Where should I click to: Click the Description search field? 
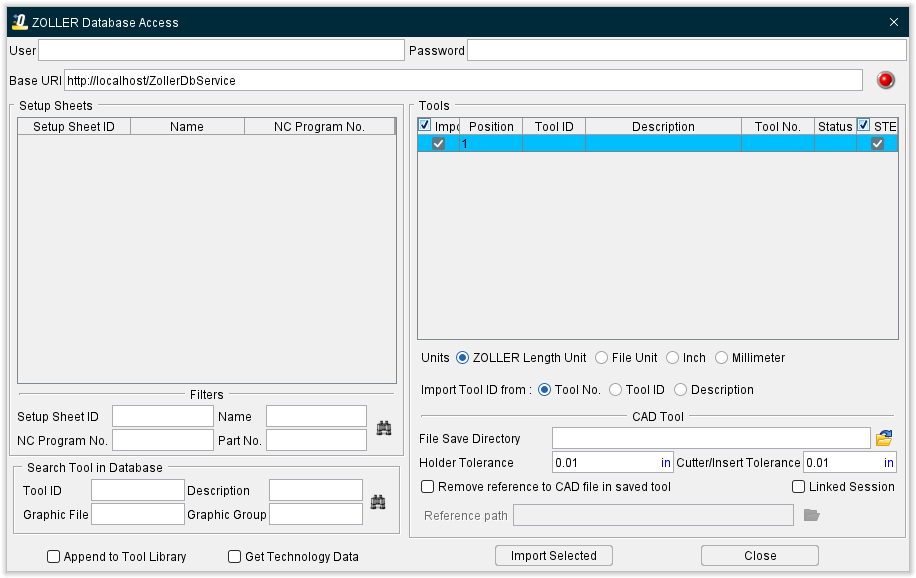point(316,490)
